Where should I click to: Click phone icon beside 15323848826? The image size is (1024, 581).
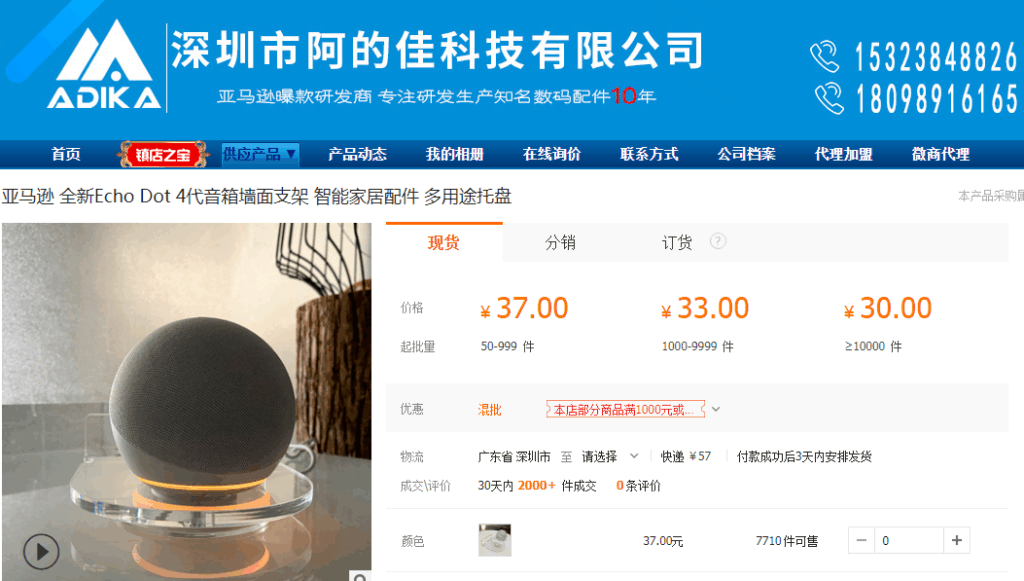tap(824, 57)
